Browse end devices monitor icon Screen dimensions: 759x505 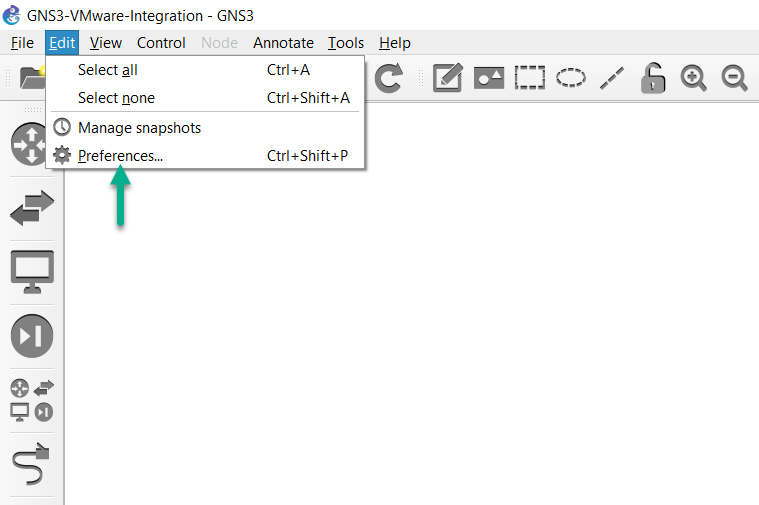(32, 272)
